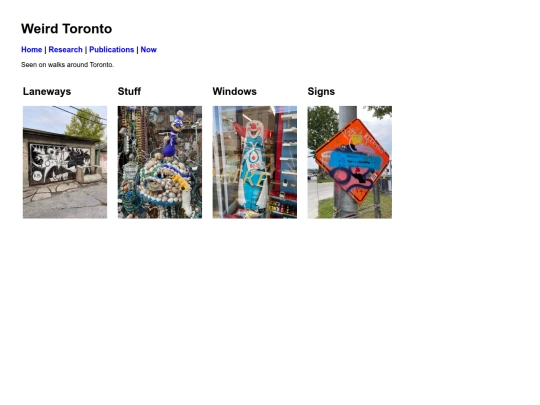The image size is (540, 405).
Task: Open the Signs photo thumbnail
Action: pos(350,162)
